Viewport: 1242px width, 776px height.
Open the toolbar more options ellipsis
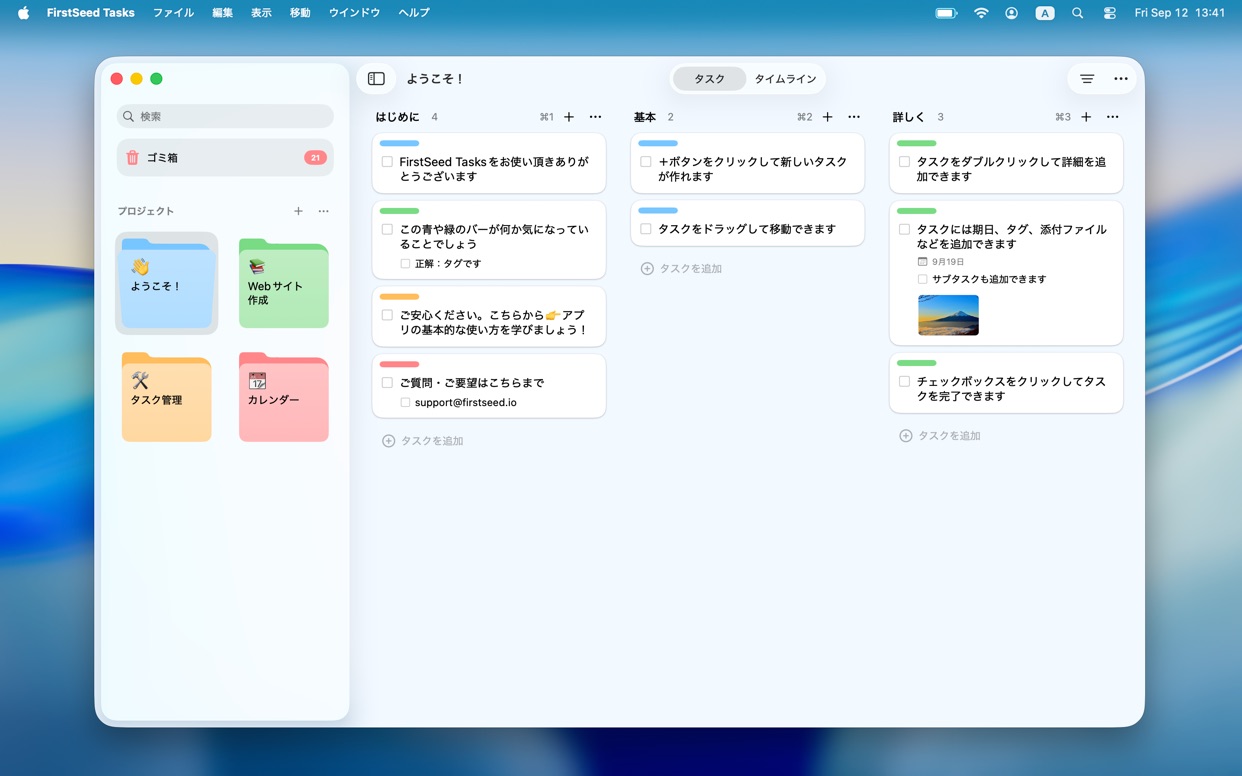1121,79
